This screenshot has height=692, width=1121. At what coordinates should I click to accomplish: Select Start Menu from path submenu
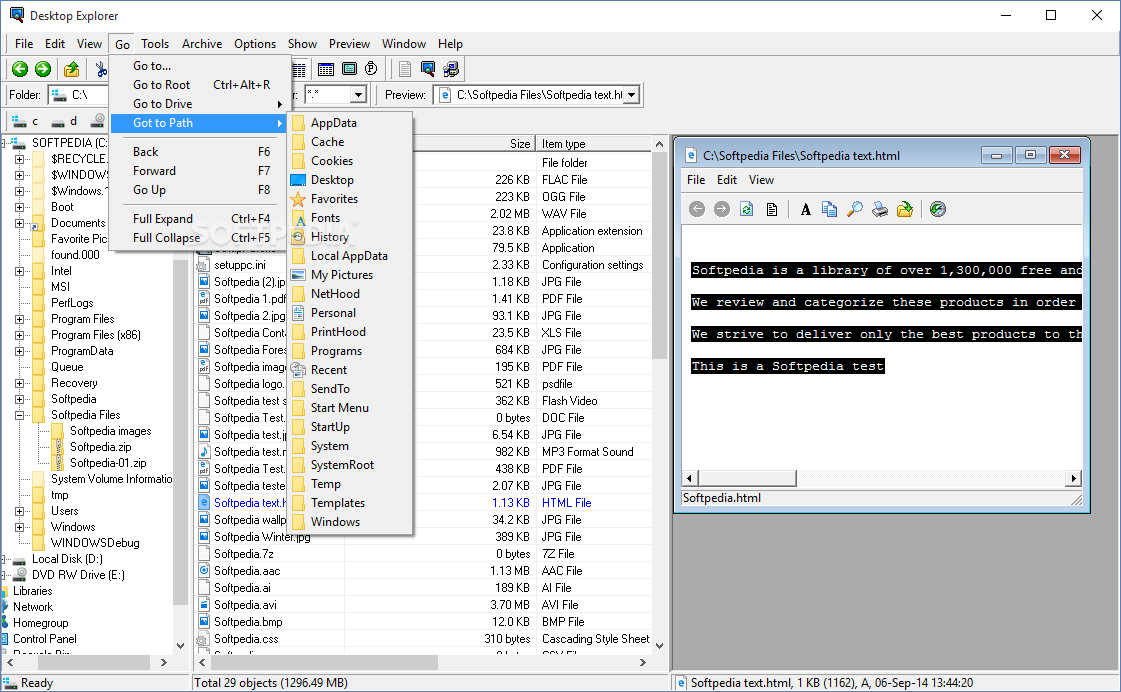pos(350,407)
